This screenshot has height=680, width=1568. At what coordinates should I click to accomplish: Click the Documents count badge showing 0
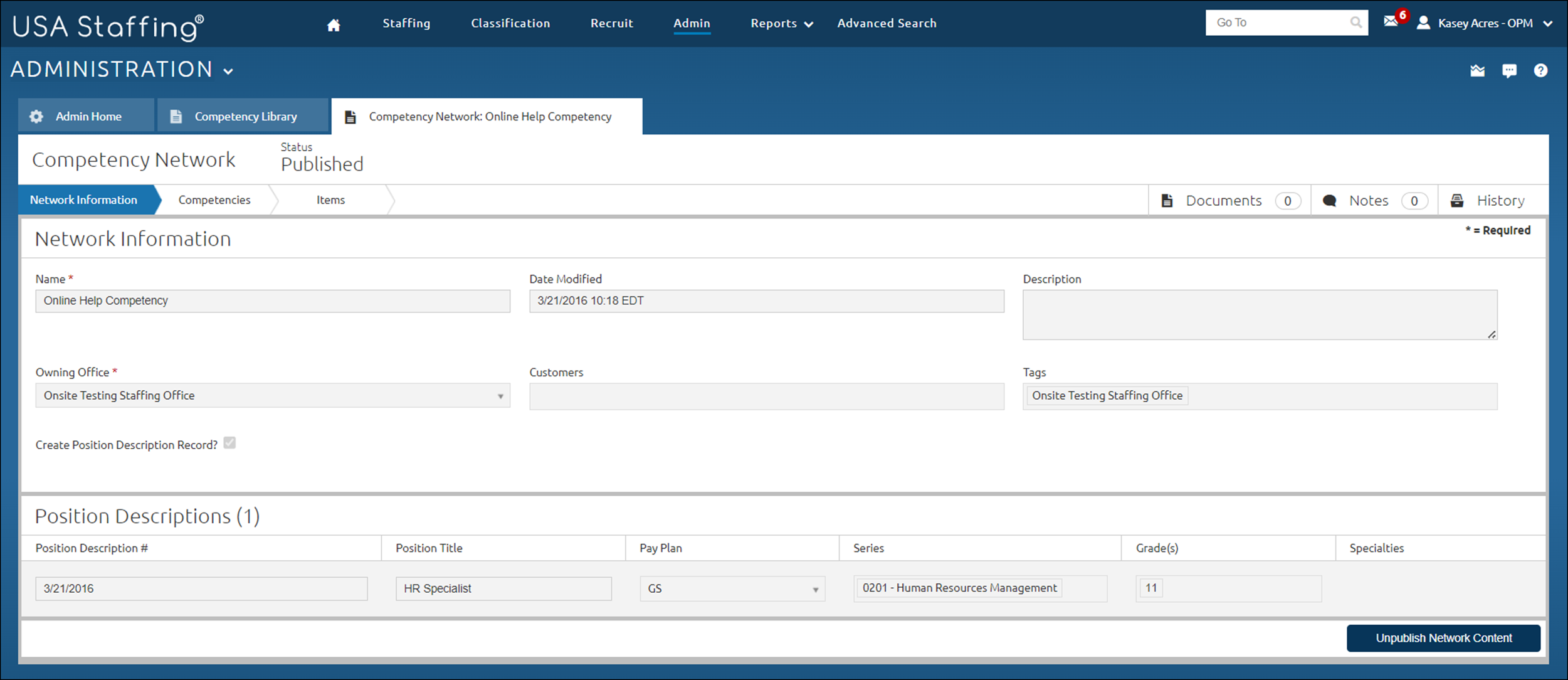coord(1288,201)
